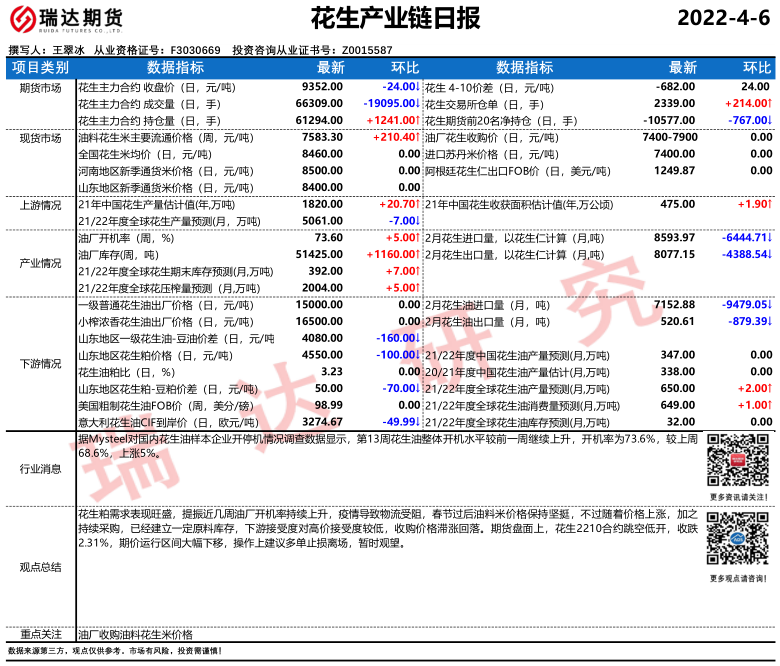Select the 油厂开机率 latest value 73.60
Viewport: 780px width, 666px height.
328,238
